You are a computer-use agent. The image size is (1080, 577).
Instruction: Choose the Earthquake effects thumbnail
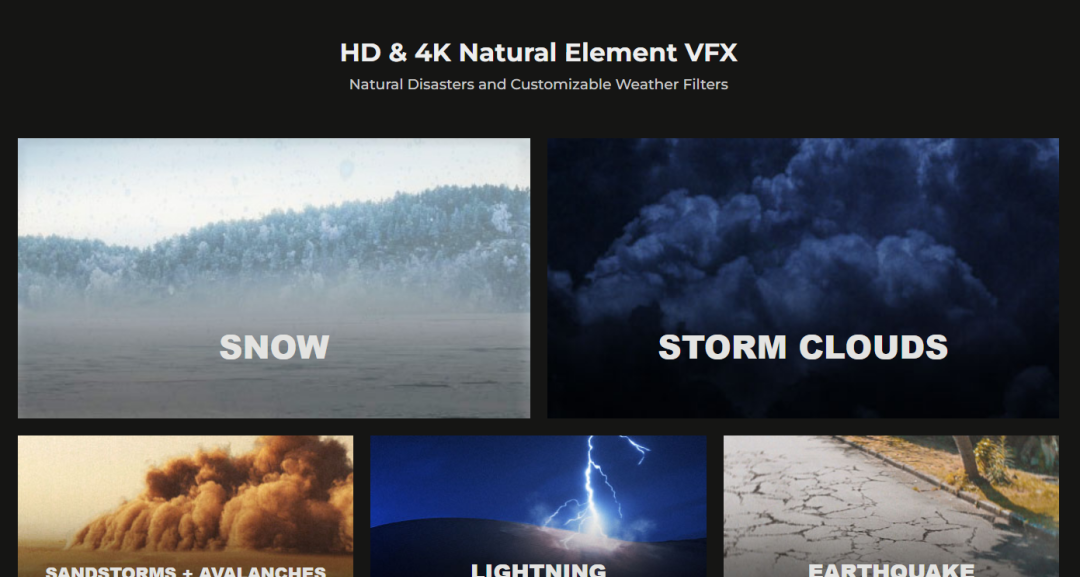[x=891, y=506]
